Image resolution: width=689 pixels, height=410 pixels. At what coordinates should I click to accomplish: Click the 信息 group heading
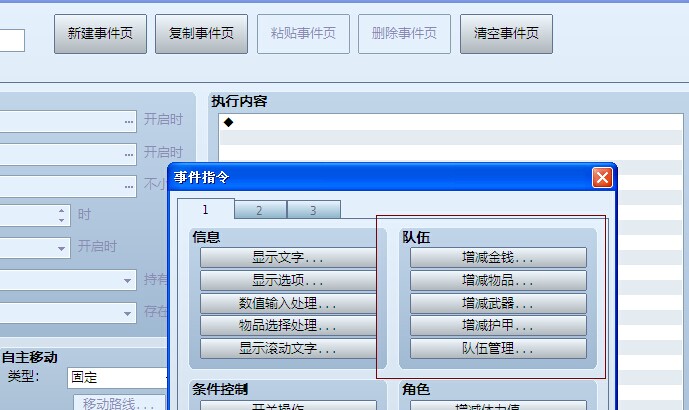pos(206,237)
